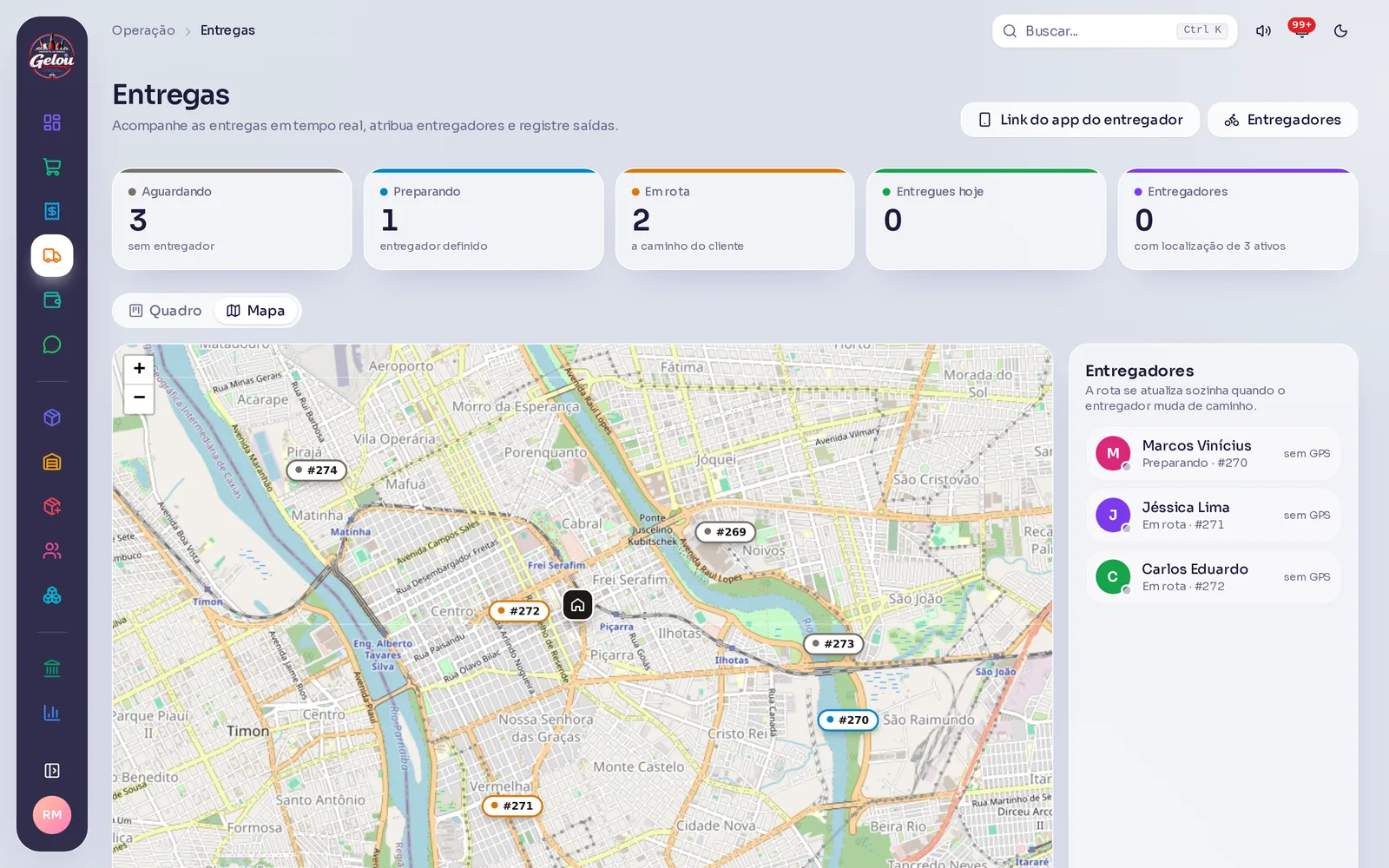This screenshot has width=1389, height=868.
Task: Open the wallet icon in sidebar
Action: coord(52,300)
